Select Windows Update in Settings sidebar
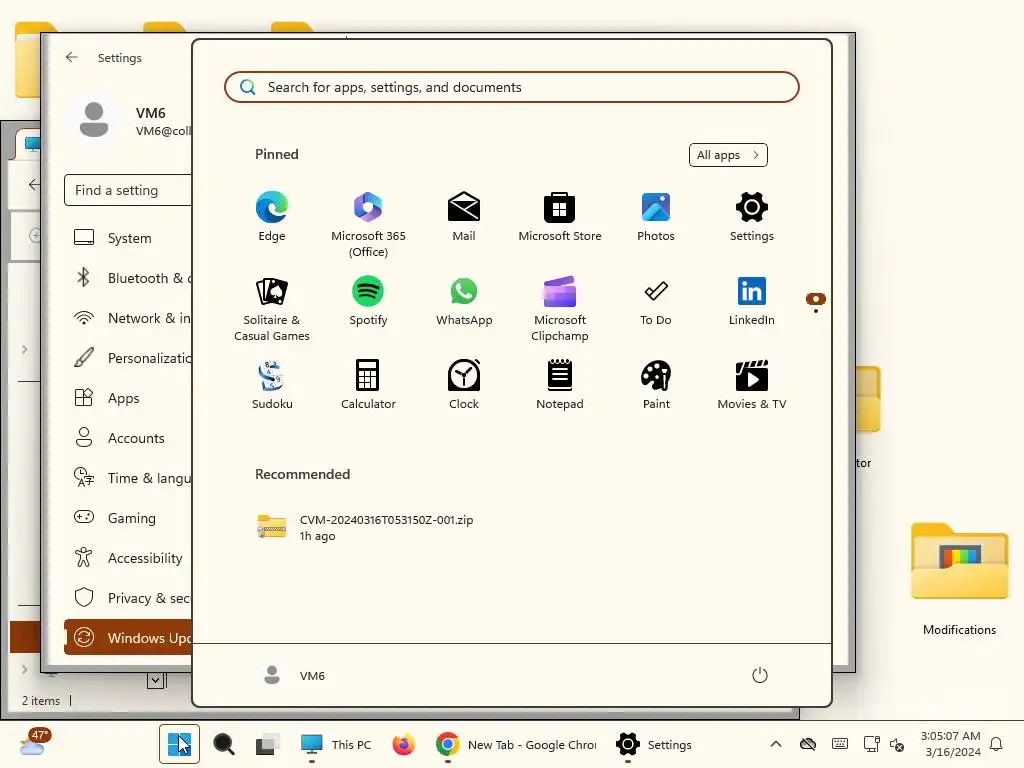Screen dimensions: 1024x768 pyautogui.click(x=128, y=637)
